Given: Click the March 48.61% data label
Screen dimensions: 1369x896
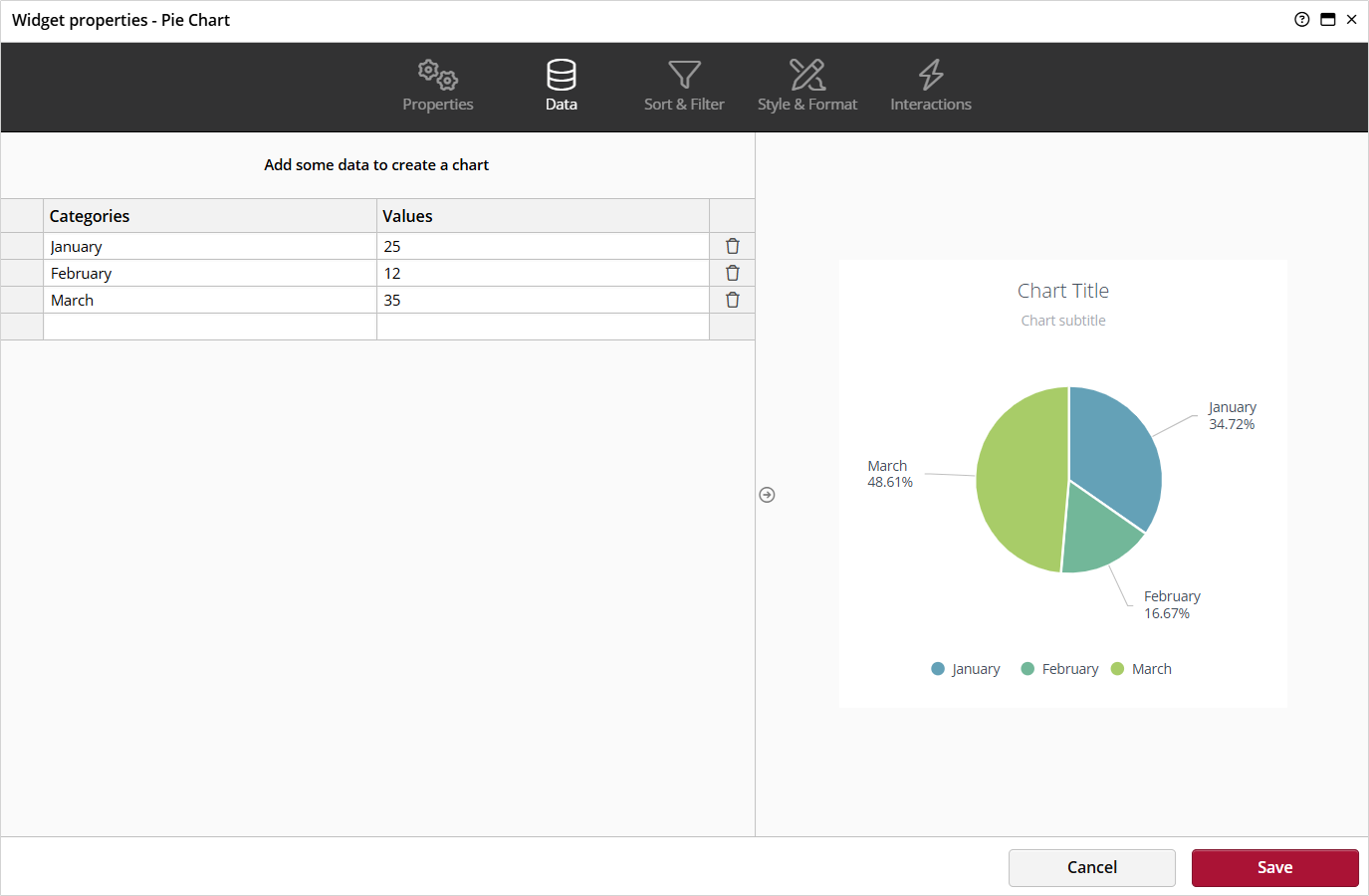Looking at the screenshot, I should point(890,474).
